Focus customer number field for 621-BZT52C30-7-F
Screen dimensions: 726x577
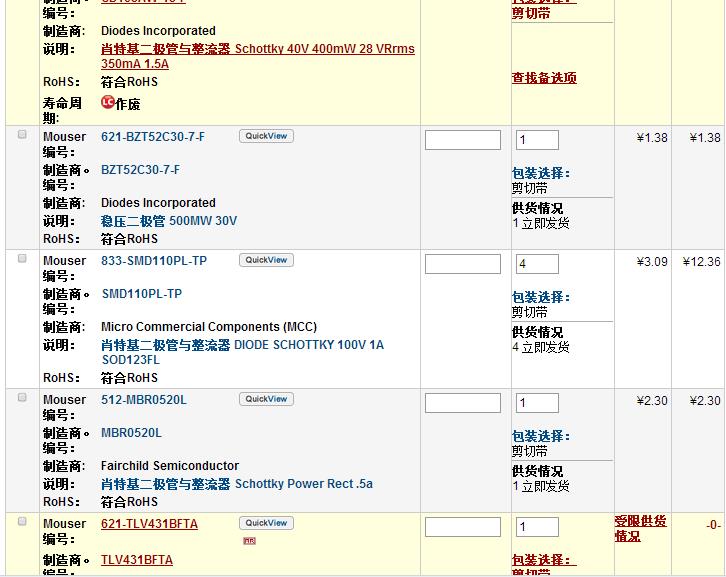[x=463, y=140]
